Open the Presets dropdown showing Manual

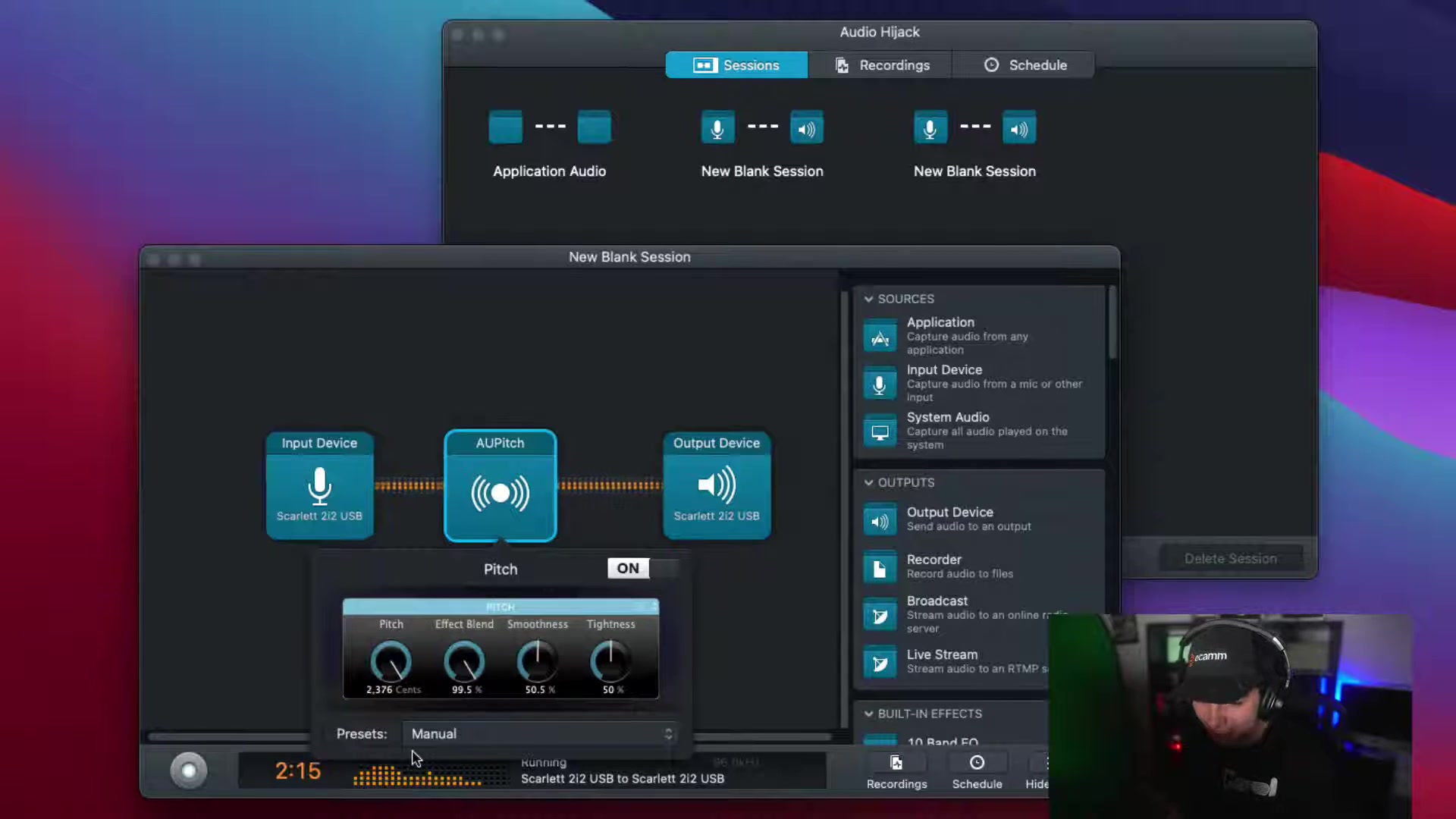coord(539,733)
